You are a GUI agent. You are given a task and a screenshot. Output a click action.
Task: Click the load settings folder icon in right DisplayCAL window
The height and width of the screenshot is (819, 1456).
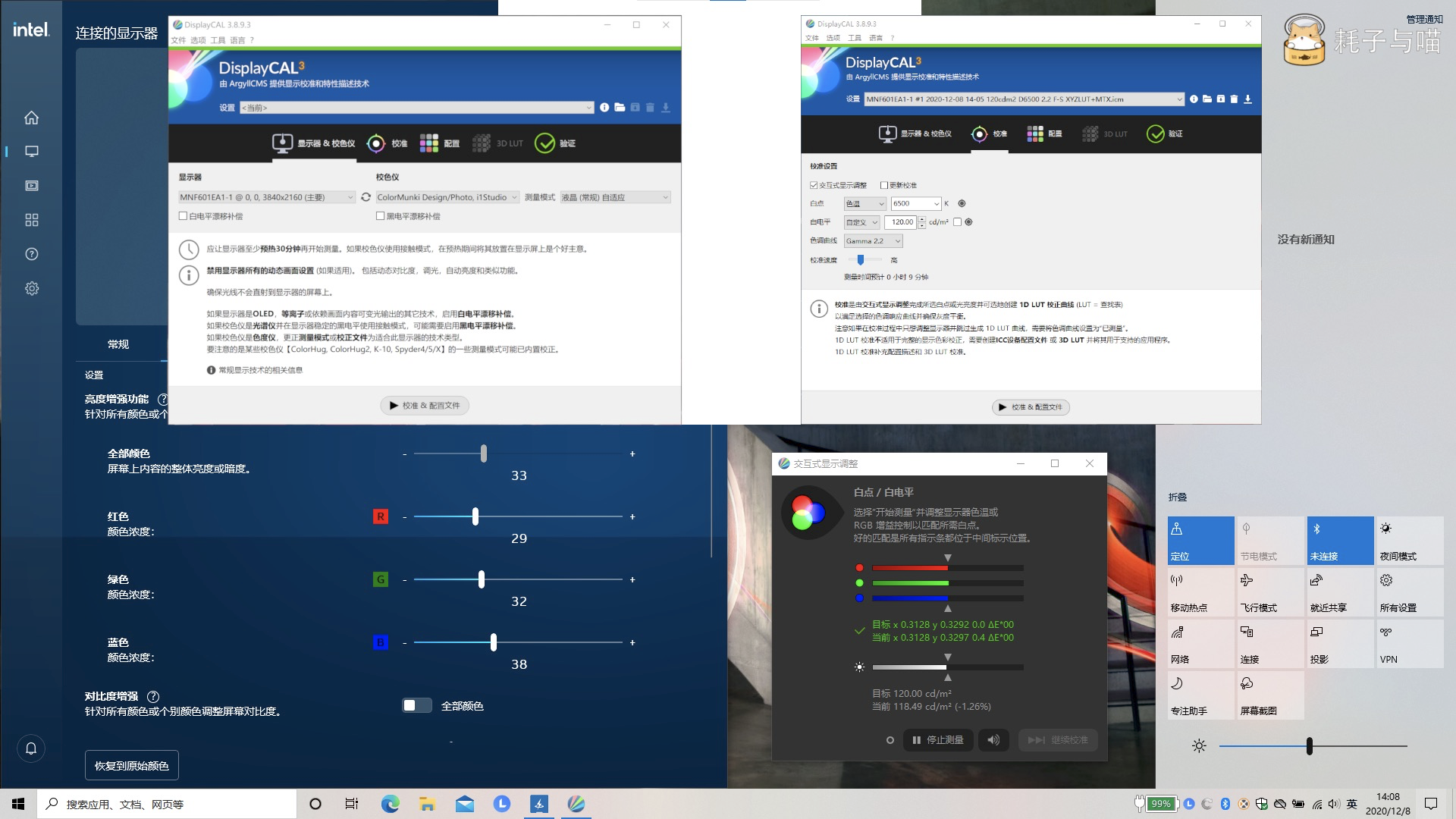(1207, 99)
